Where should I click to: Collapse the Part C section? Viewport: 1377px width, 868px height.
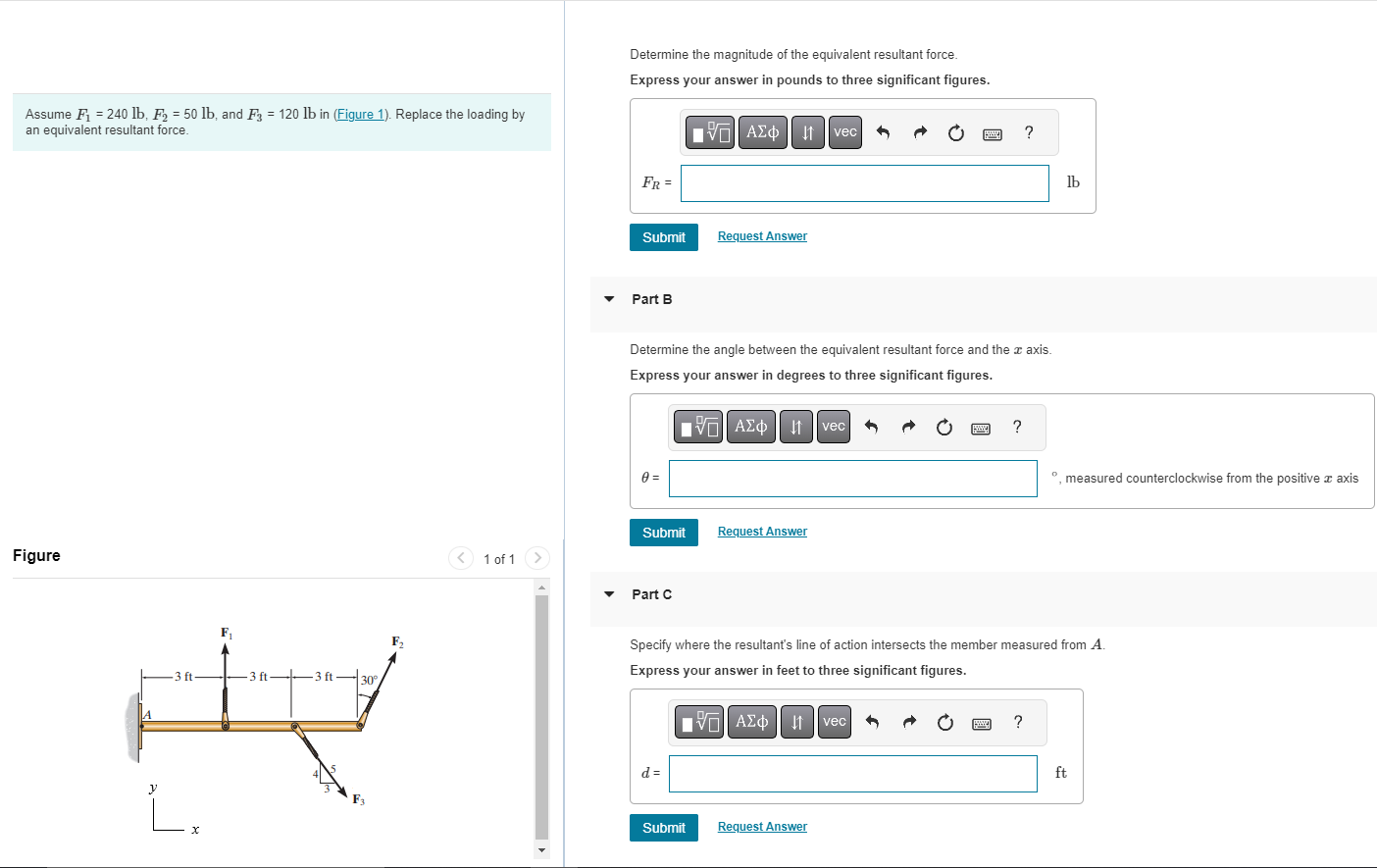click(608, 594)
